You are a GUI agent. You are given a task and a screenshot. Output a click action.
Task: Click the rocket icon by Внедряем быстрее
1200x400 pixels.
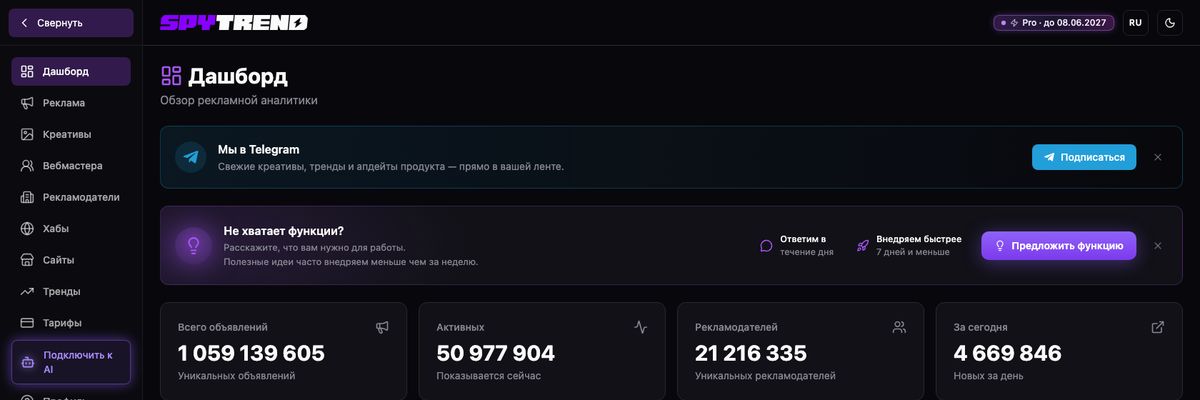862,245
